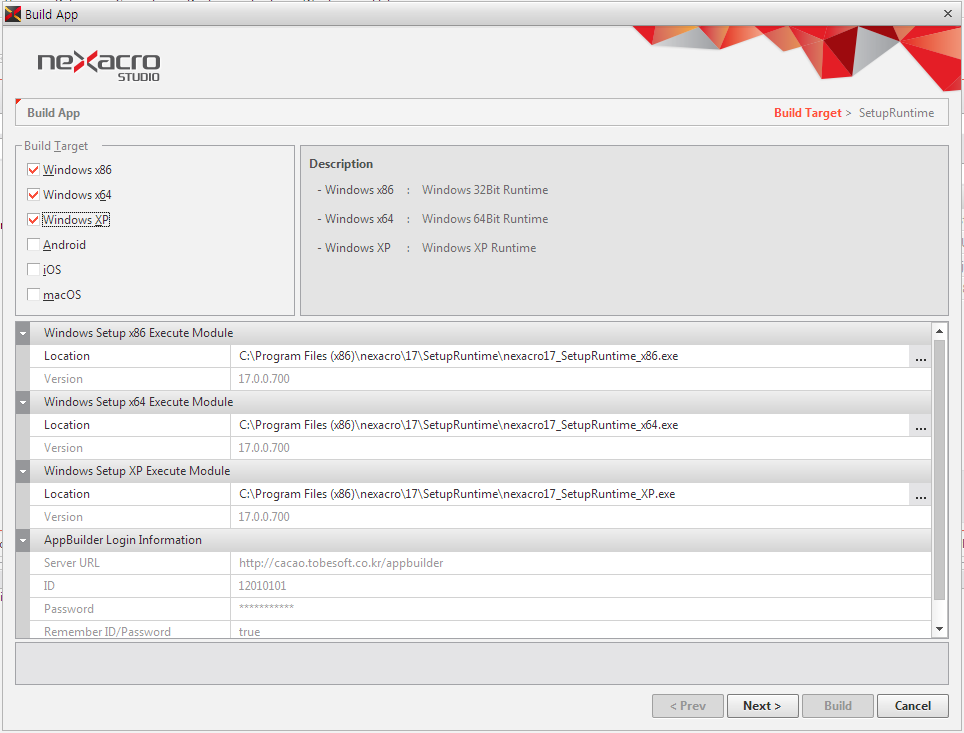The height and width of the screenshot is (733, 964).
Task: Click the Nexacro Studio logo
Action: pos(98,65)
